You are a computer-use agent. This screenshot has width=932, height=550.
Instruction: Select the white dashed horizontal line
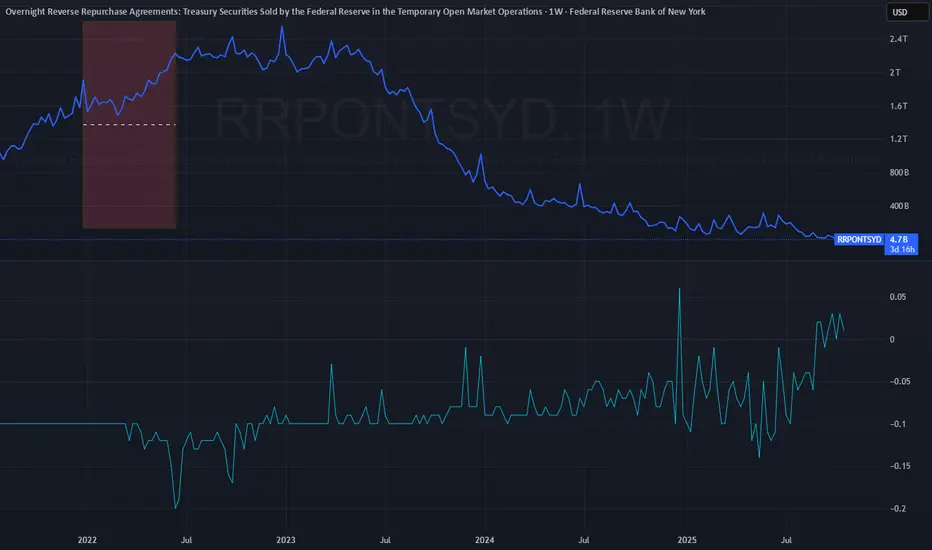(129, 124)
